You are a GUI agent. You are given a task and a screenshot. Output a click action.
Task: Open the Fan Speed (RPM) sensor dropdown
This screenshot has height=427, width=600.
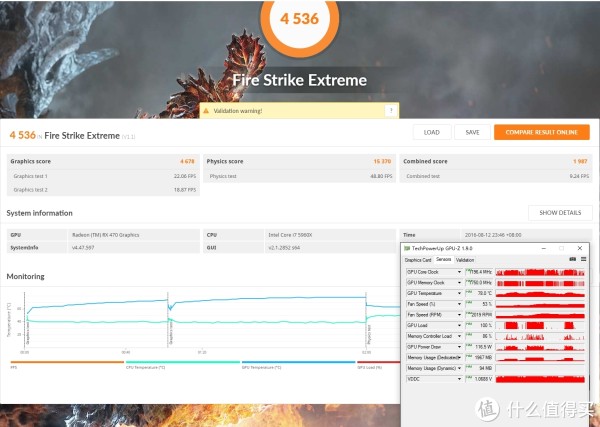pyautogui.click(x=460, y=315)
